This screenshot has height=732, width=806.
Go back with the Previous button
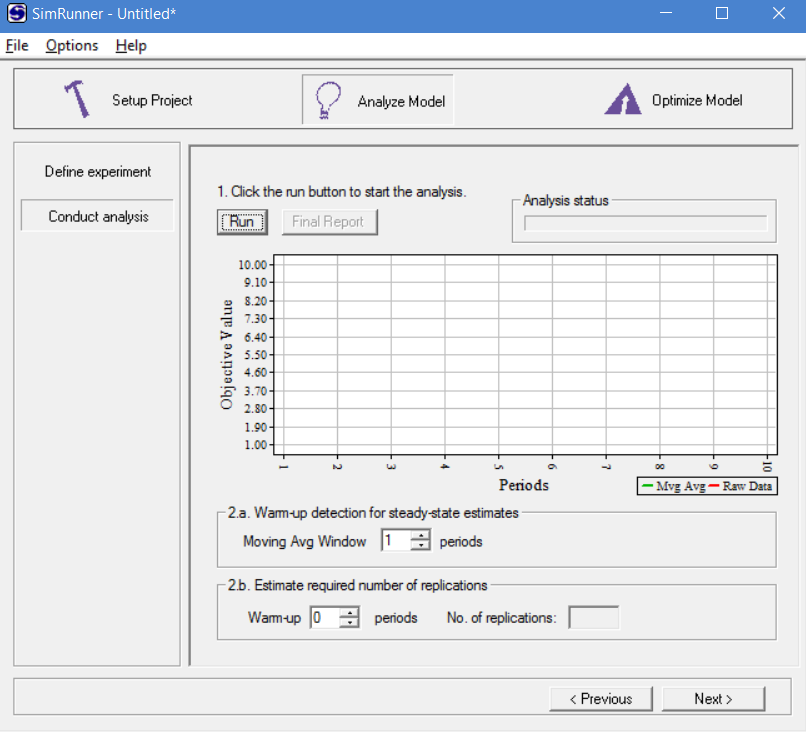[601, 699]
